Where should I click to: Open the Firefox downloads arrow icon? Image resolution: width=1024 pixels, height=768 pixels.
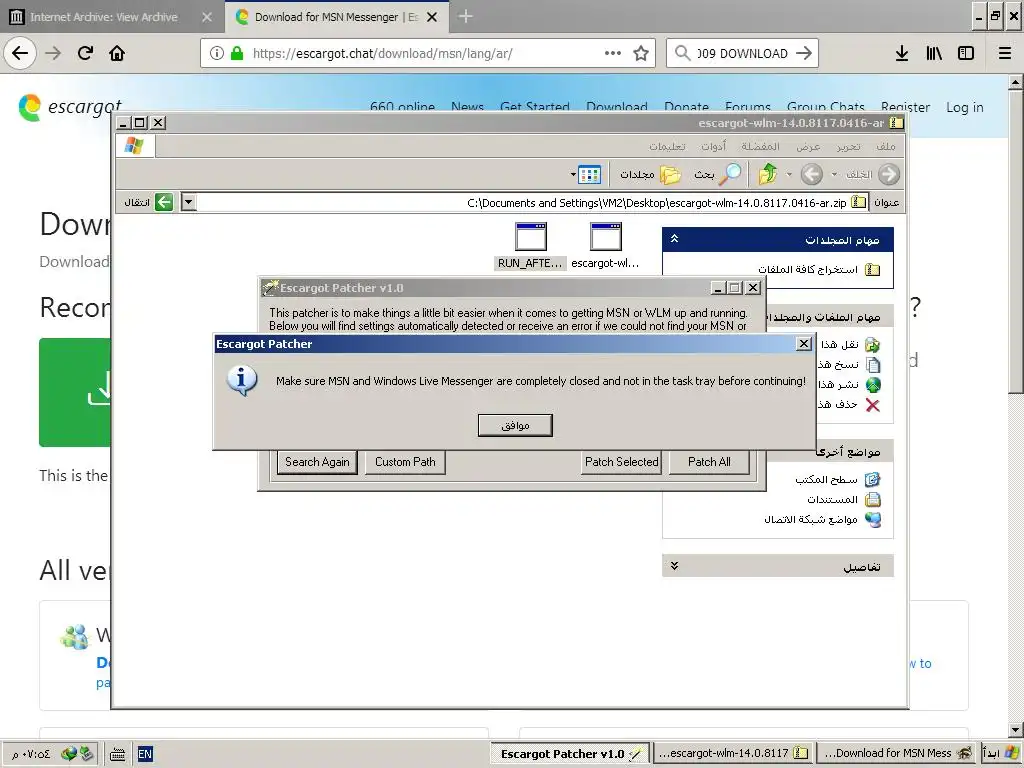902,53
